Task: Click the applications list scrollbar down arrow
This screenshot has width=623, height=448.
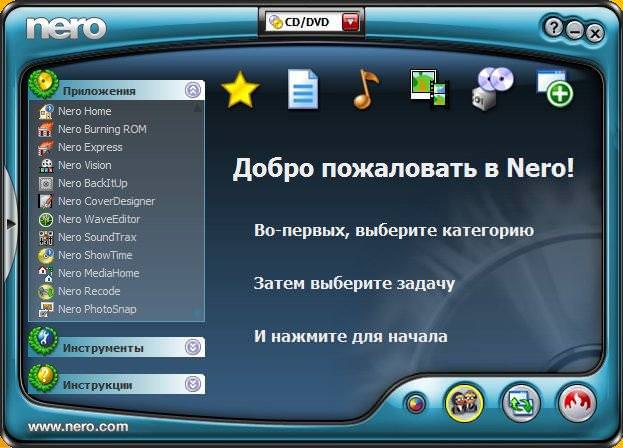Action: coord(197,314)
